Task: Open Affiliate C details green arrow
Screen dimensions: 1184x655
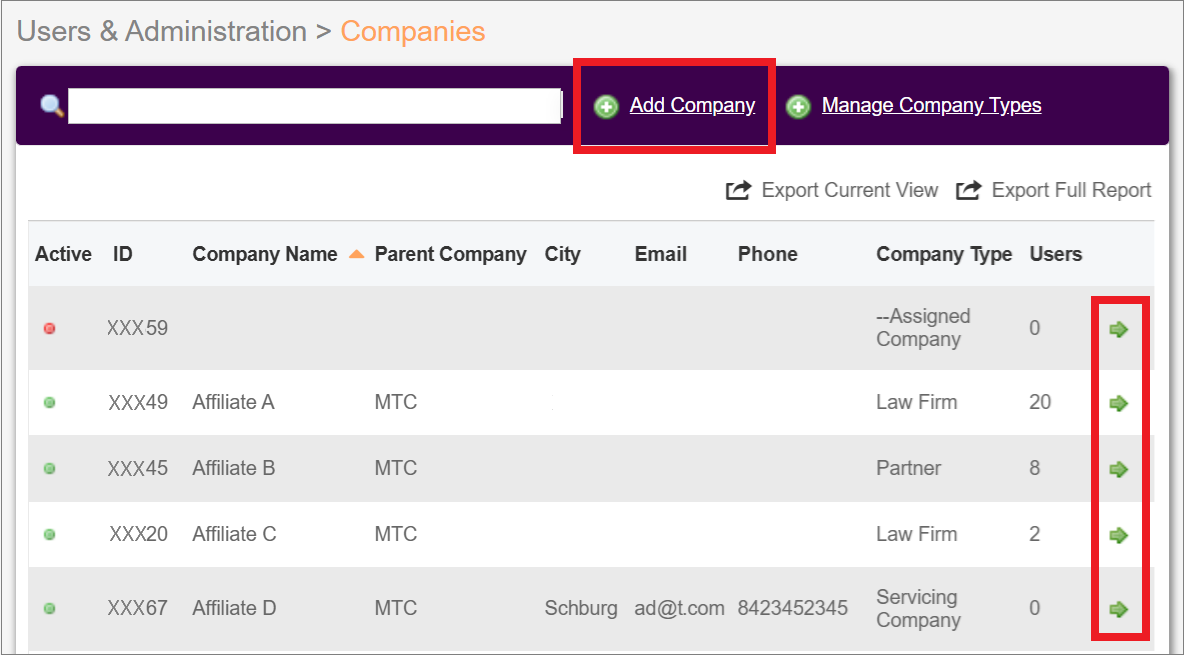Action: [x=1118, y=535]
